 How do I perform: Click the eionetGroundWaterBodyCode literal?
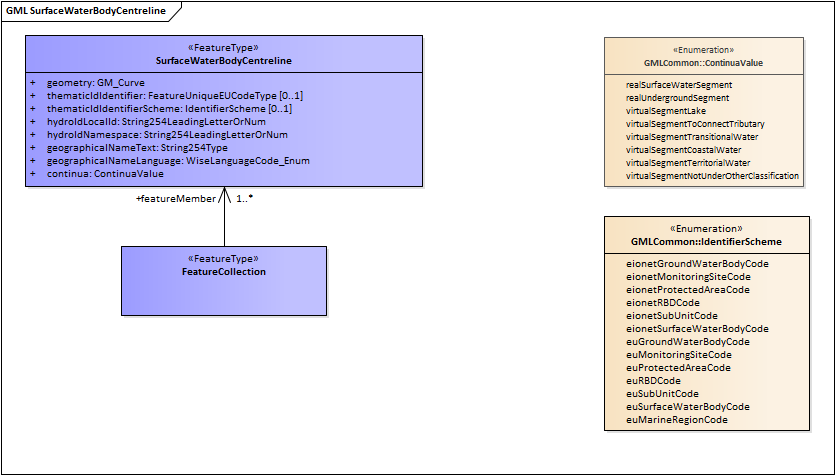tap(697, 264)
